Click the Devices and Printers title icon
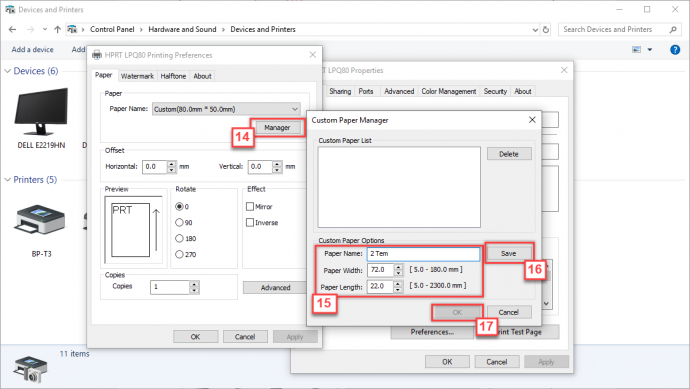This screenshot has height=389, width=690. click(10, 9)
